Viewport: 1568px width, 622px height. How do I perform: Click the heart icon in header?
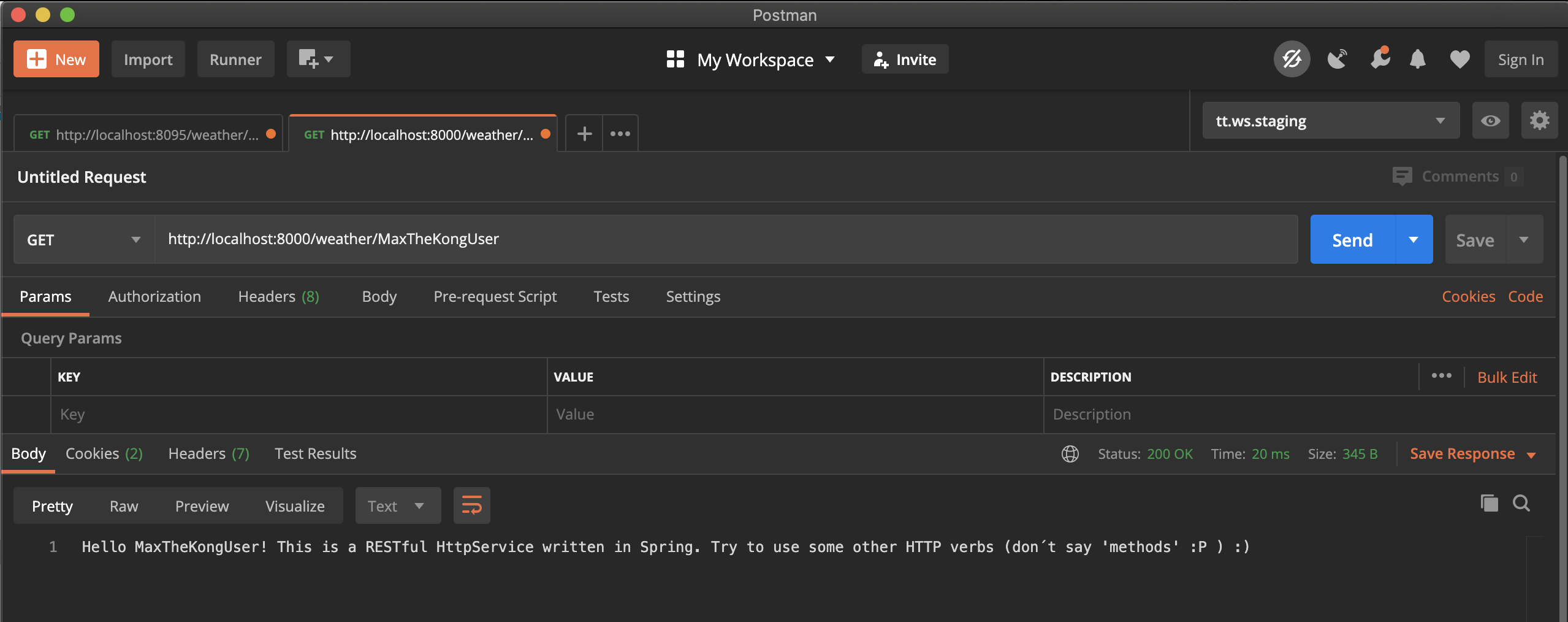[1460, 60]
